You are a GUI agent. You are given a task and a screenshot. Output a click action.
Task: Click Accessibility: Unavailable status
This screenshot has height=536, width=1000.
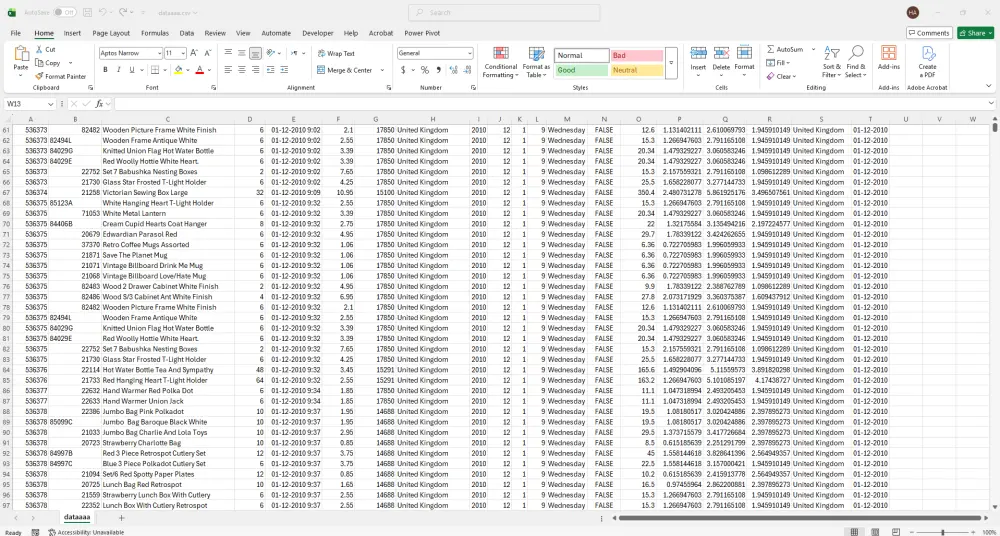86,532
